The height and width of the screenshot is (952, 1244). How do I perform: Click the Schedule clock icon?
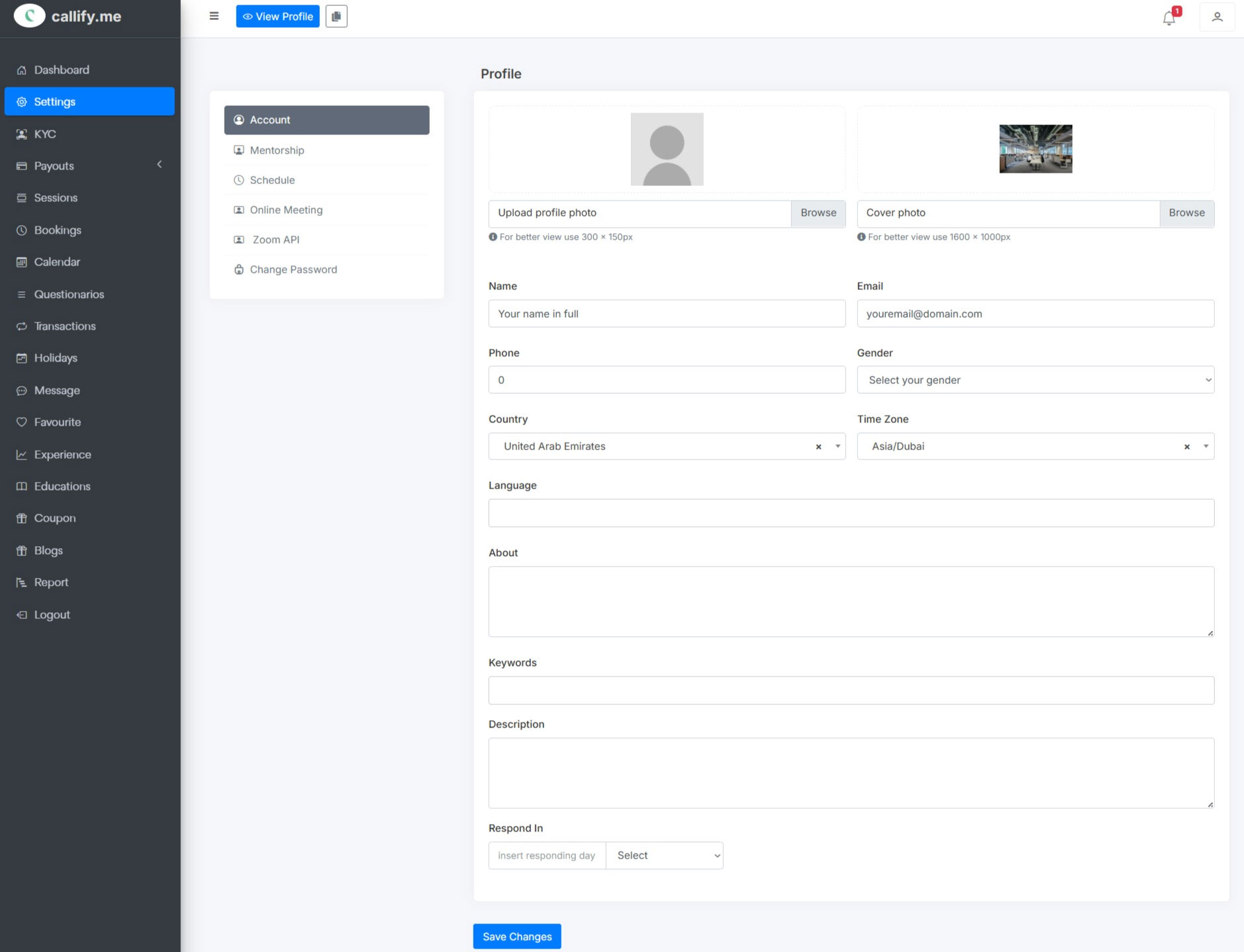(239, 180)
